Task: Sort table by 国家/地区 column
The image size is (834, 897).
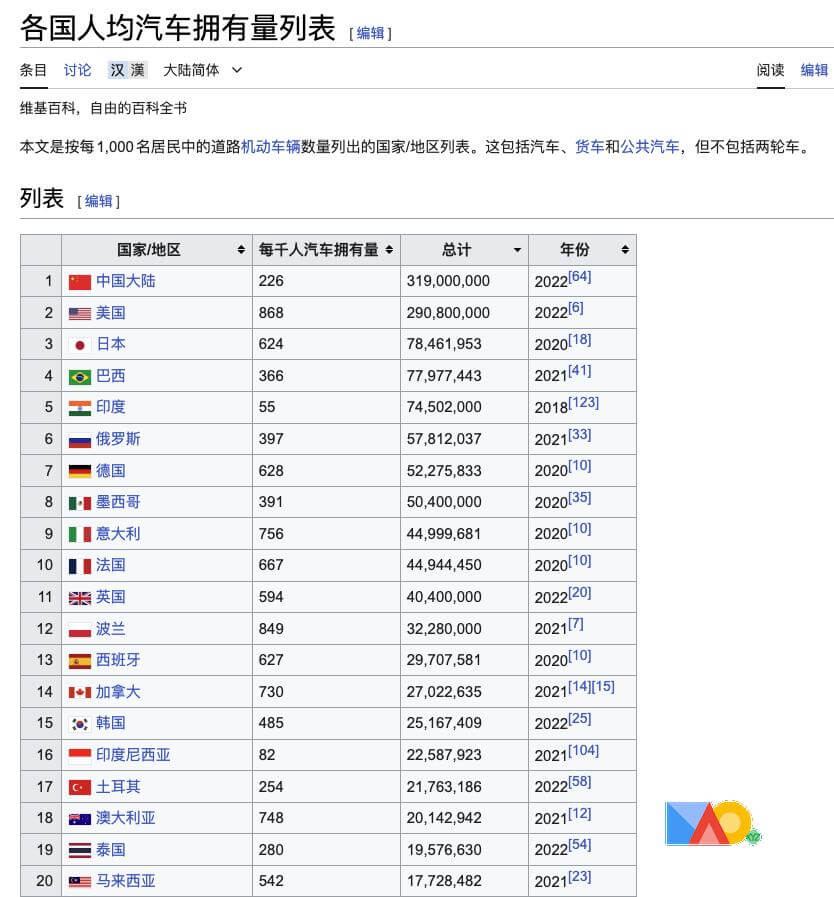Action: click(156, 250)
